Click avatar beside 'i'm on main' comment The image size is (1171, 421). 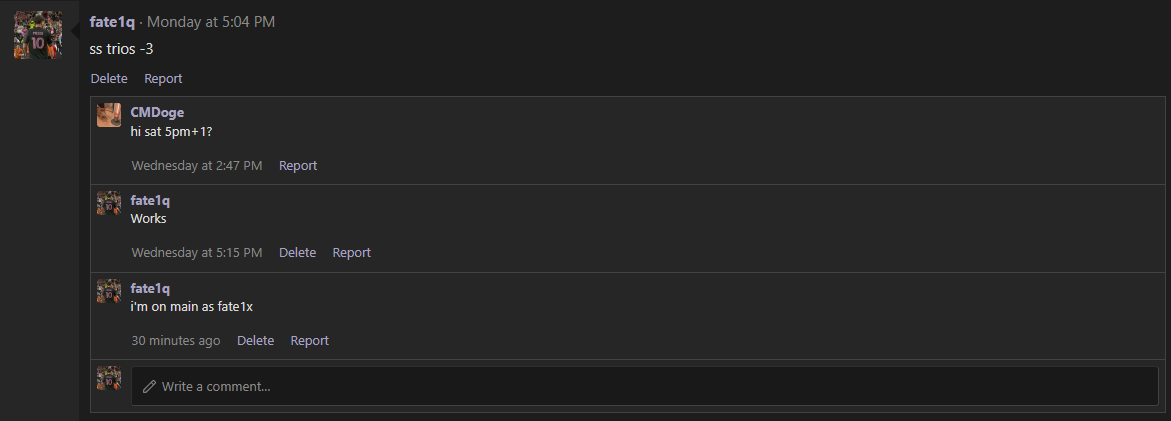[109, 291]
